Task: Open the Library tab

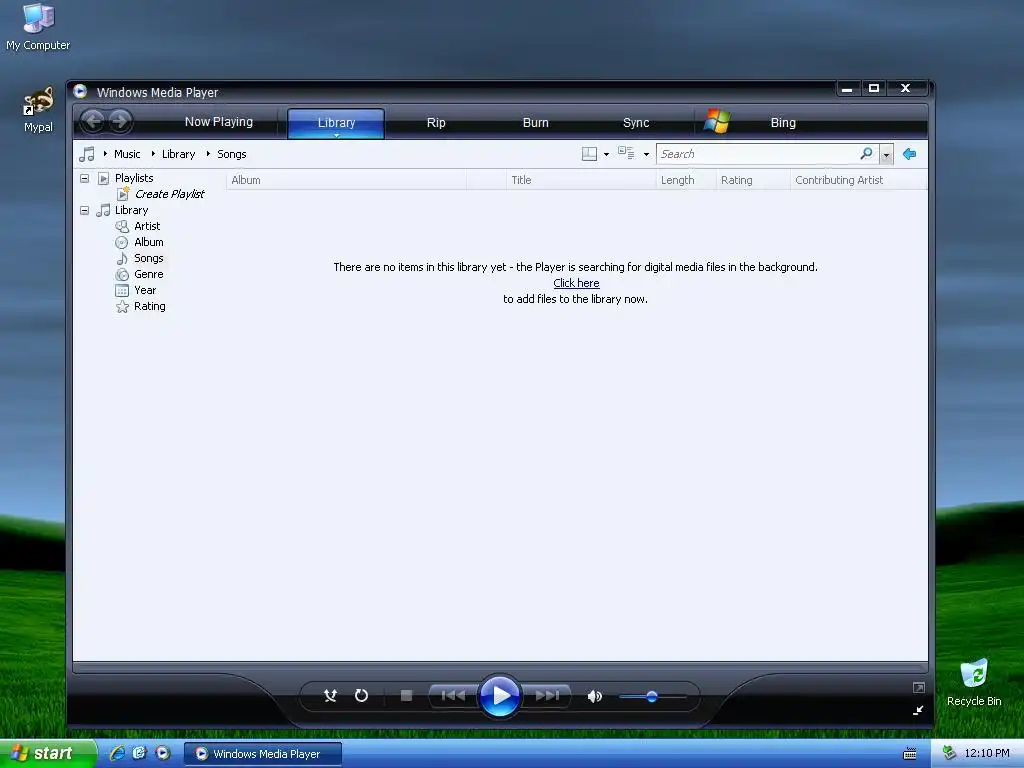Action: click(336, 123)
